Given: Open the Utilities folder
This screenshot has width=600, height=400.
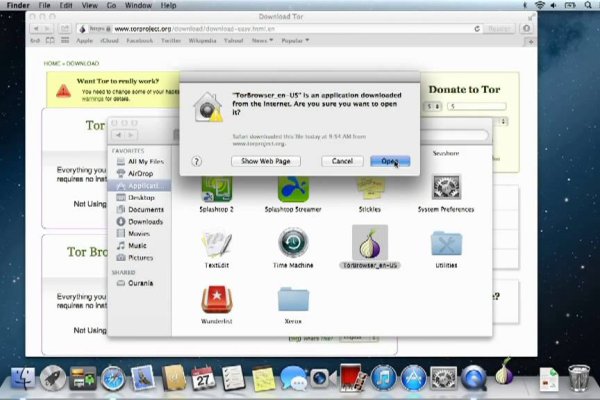Looking at the screenshot, I should pyautogui.click(x=445, y=243).
